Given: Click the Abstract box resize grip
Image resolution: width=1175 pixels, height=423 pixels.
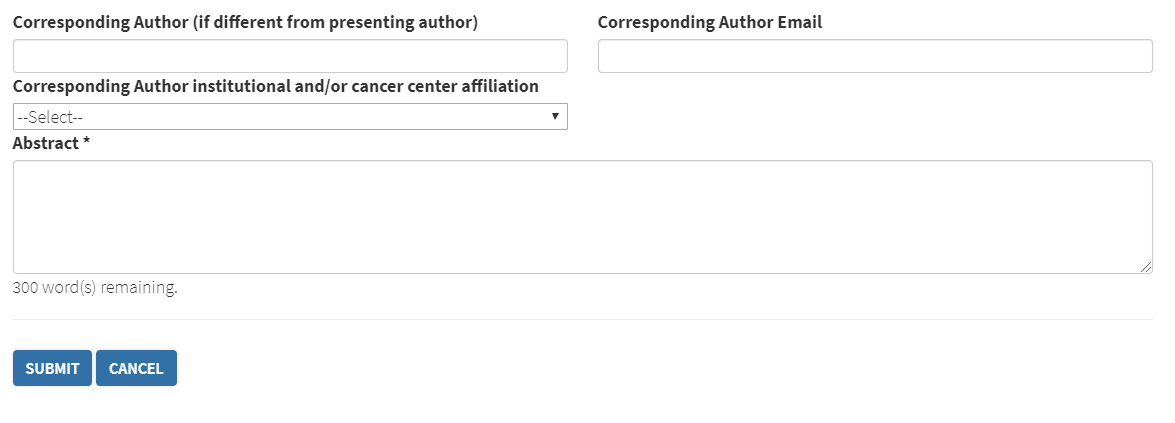Looking at the screenshot, I should (1146, 267).
